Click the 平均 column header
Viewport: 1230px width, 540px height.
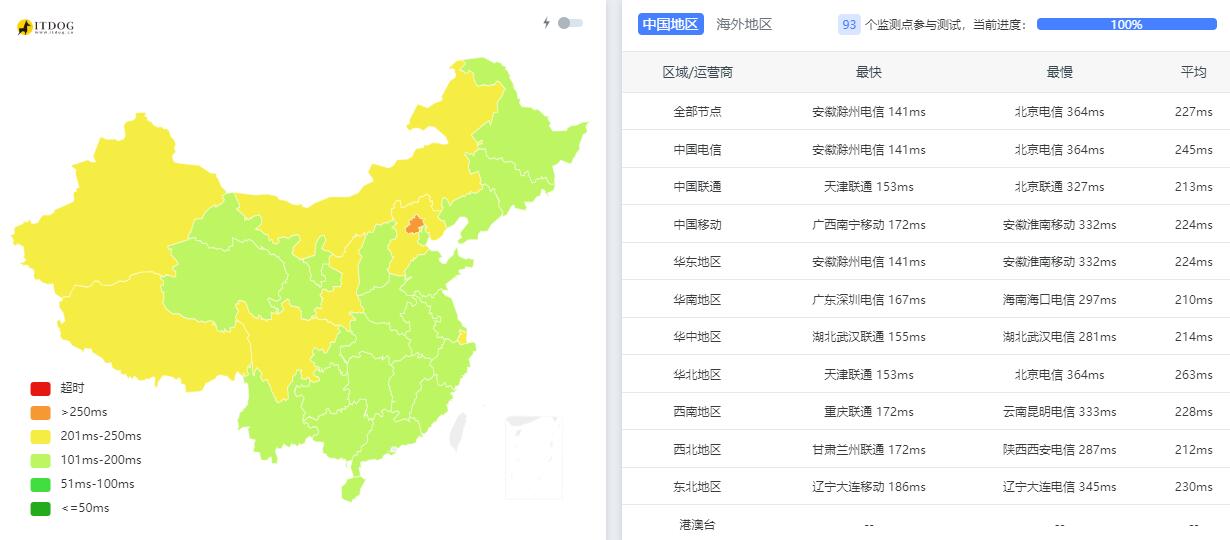coord(1193,72)
